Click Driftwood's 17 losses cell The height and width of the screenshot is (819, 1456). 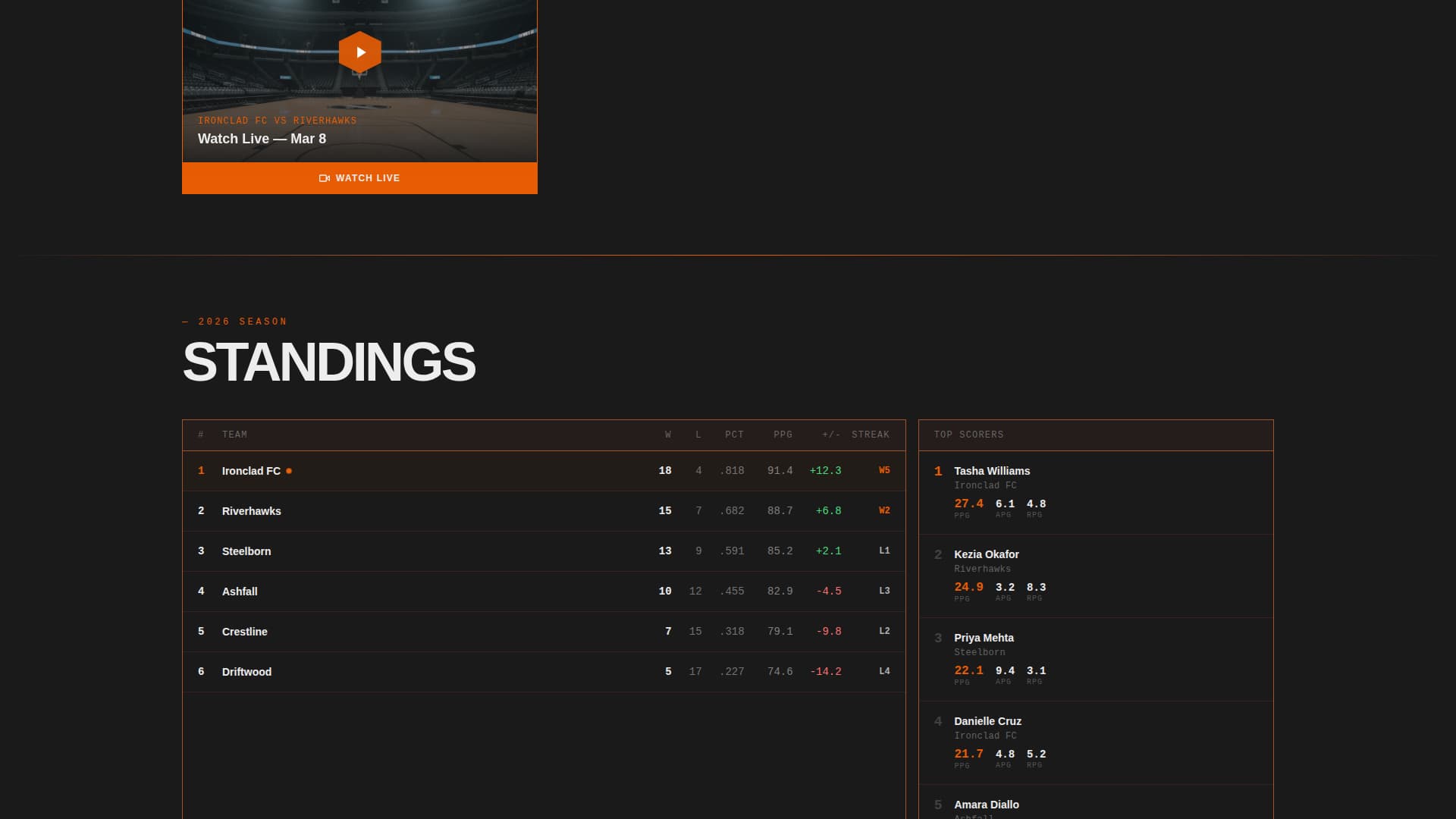click(695, 672)
